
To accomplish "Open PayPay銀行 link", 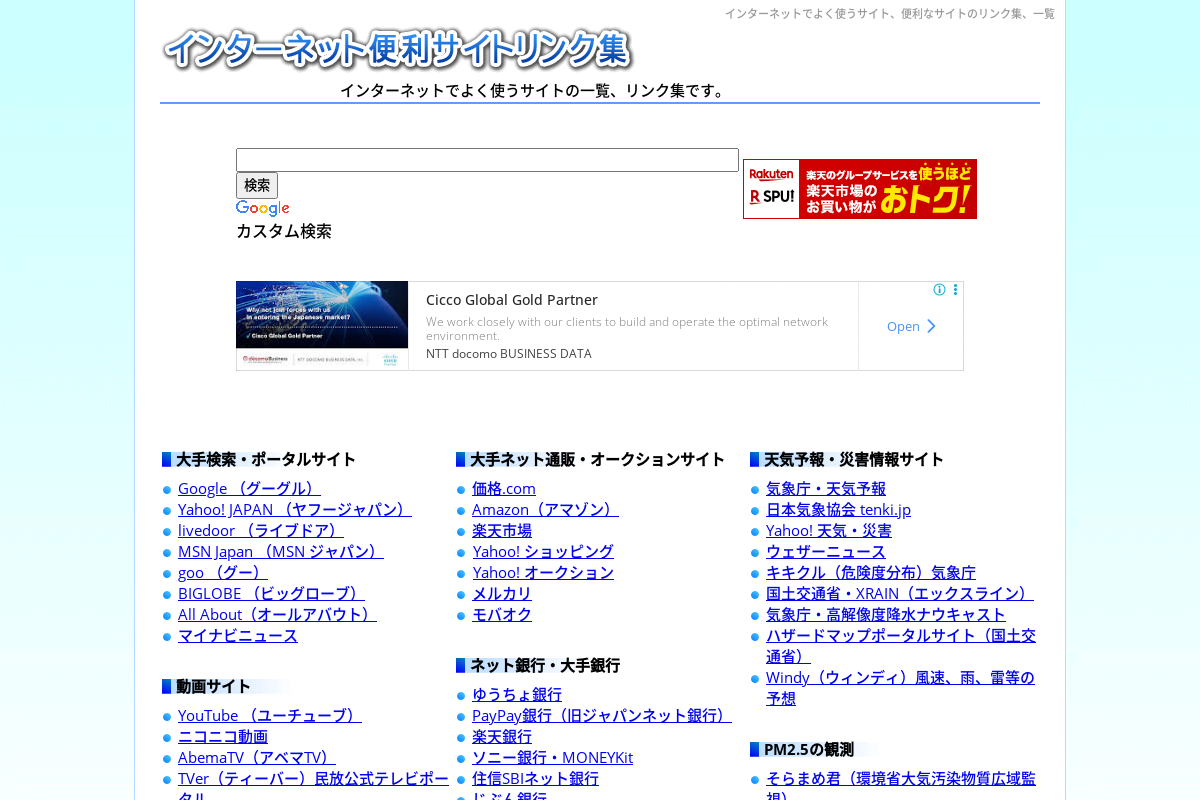I will click(x=602, y=716).
